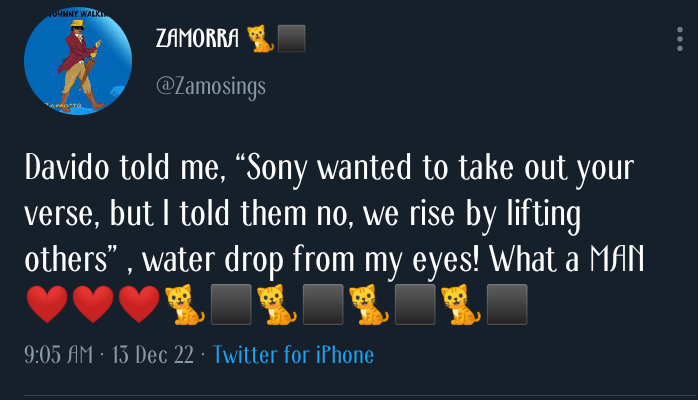Click the Johnny Walker profile avatar
Viewport: 698px width, 400px height.
coord(78,62)
